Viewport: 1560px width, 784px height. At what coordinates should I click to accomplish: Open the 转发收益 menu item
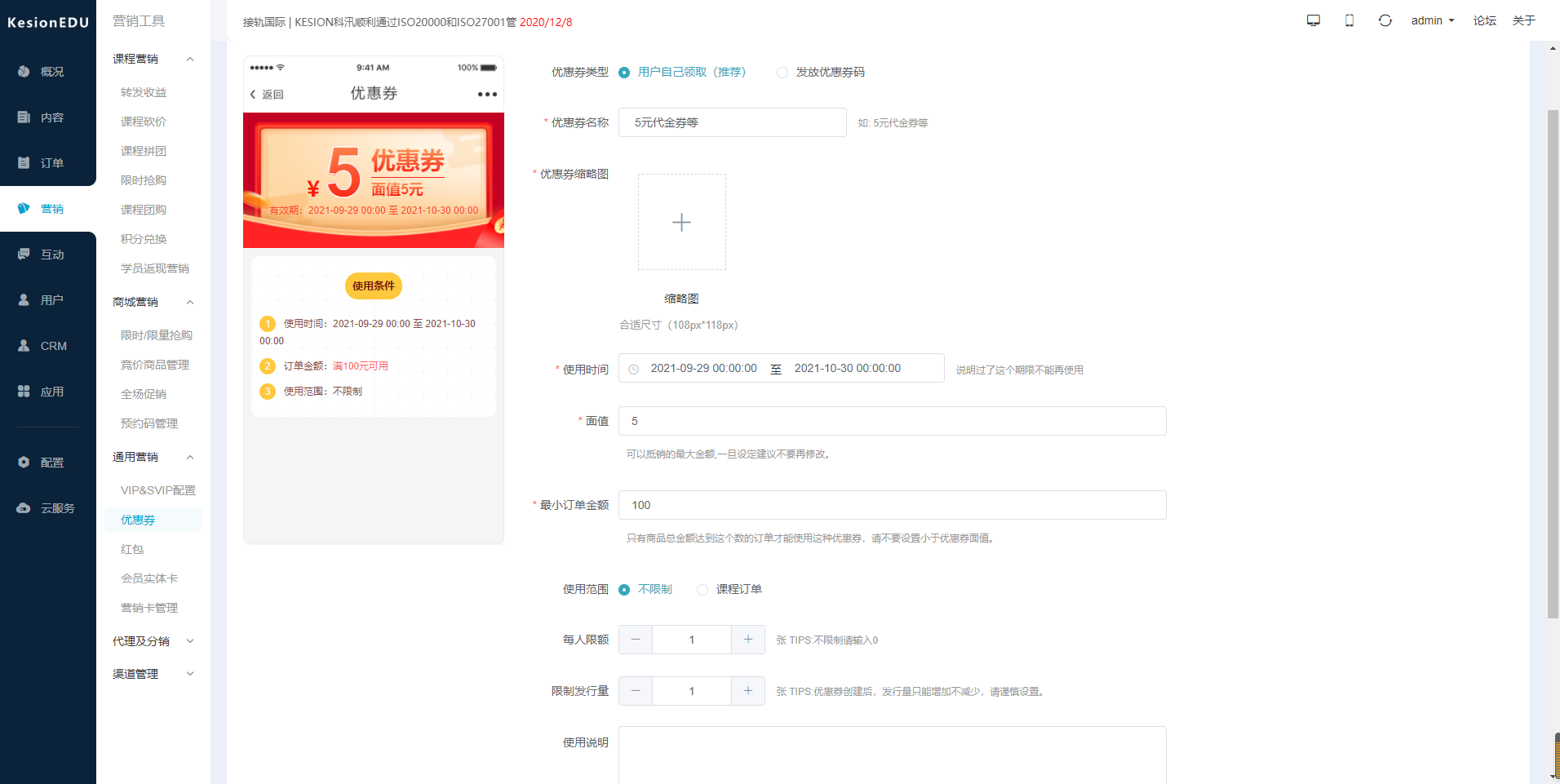pyautogui.click(x=144, y=92)
